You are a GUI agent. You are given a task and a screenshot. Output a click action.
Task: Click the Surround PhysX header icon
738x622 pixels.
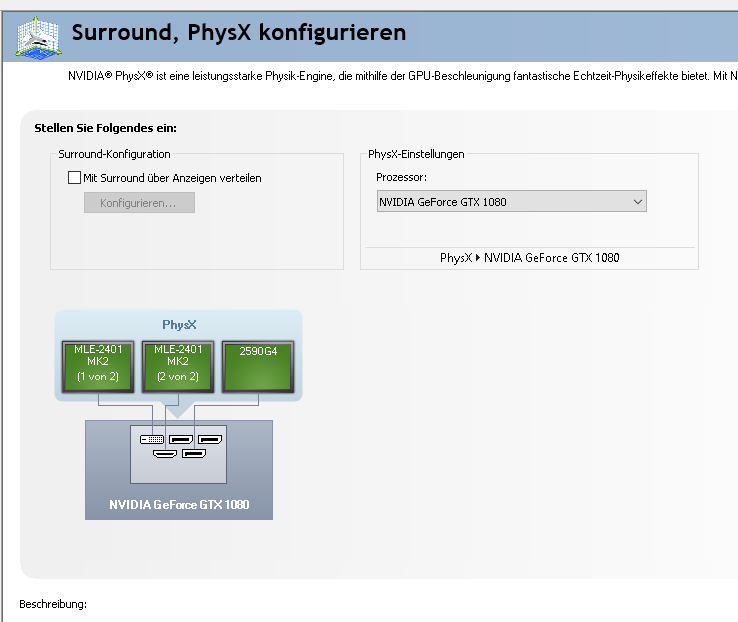click(38, 37)
